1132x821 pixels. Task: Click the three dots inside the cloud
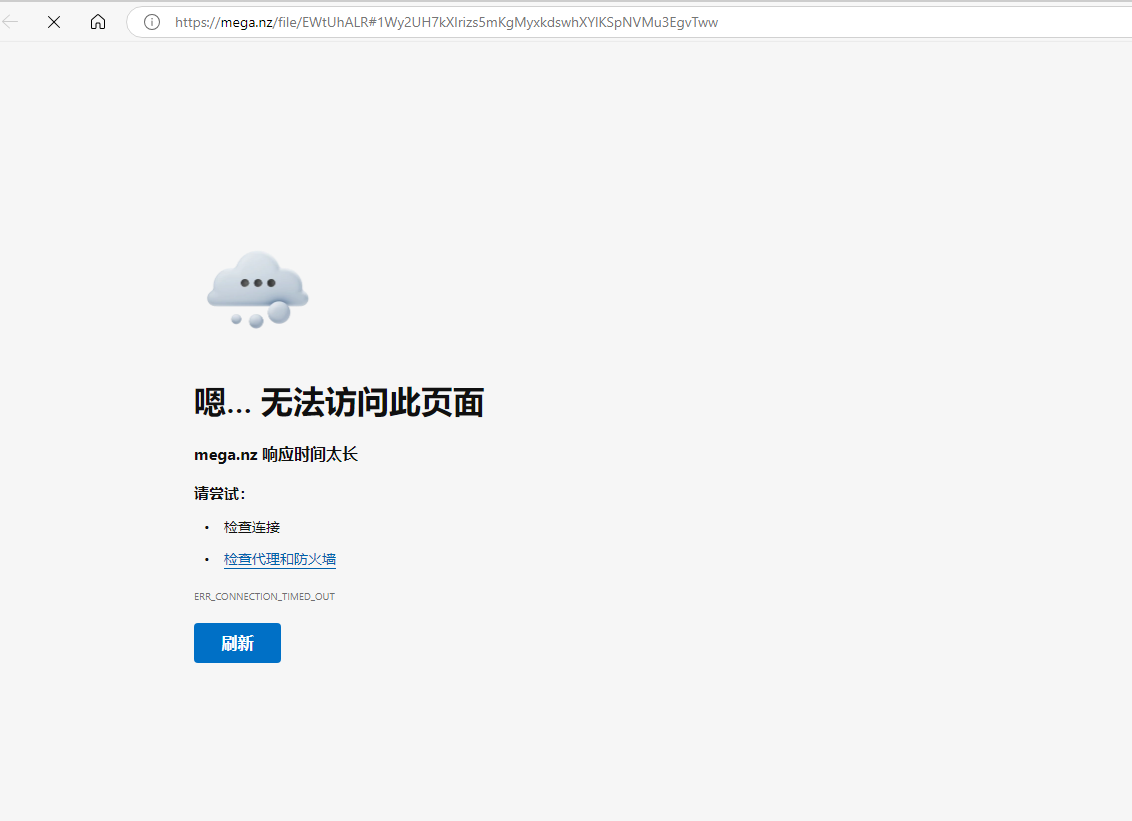257,283
